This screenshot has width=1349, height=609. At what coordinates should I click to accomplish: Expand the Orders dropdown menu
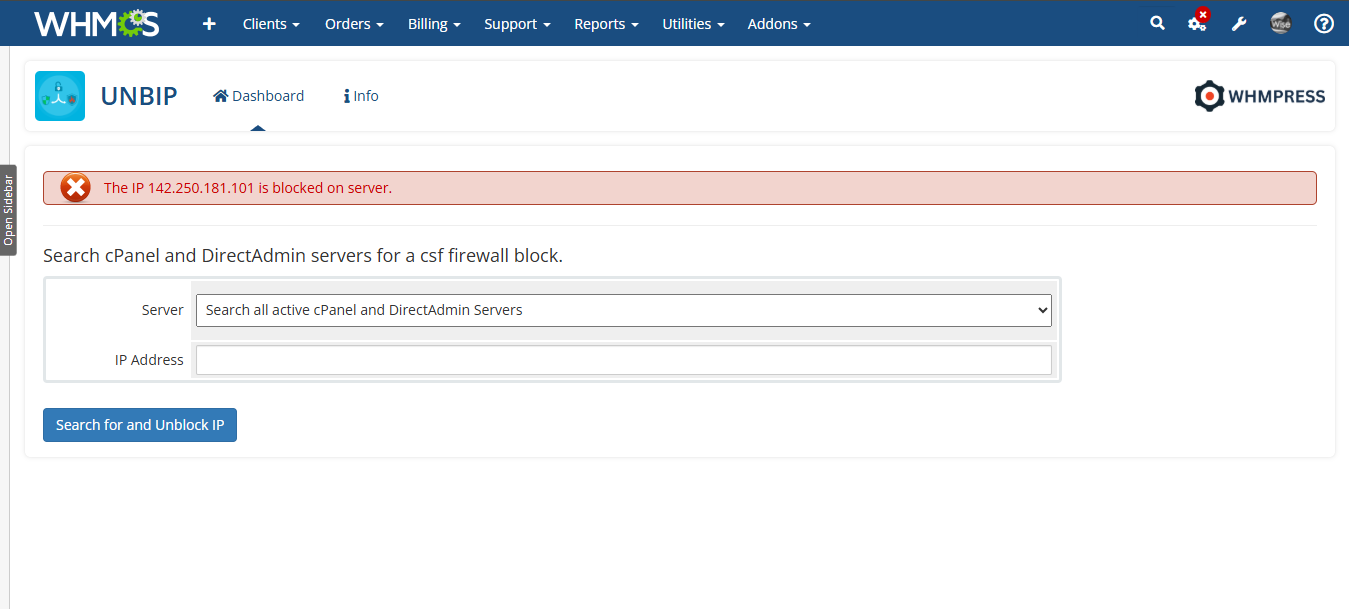(354, 23)
